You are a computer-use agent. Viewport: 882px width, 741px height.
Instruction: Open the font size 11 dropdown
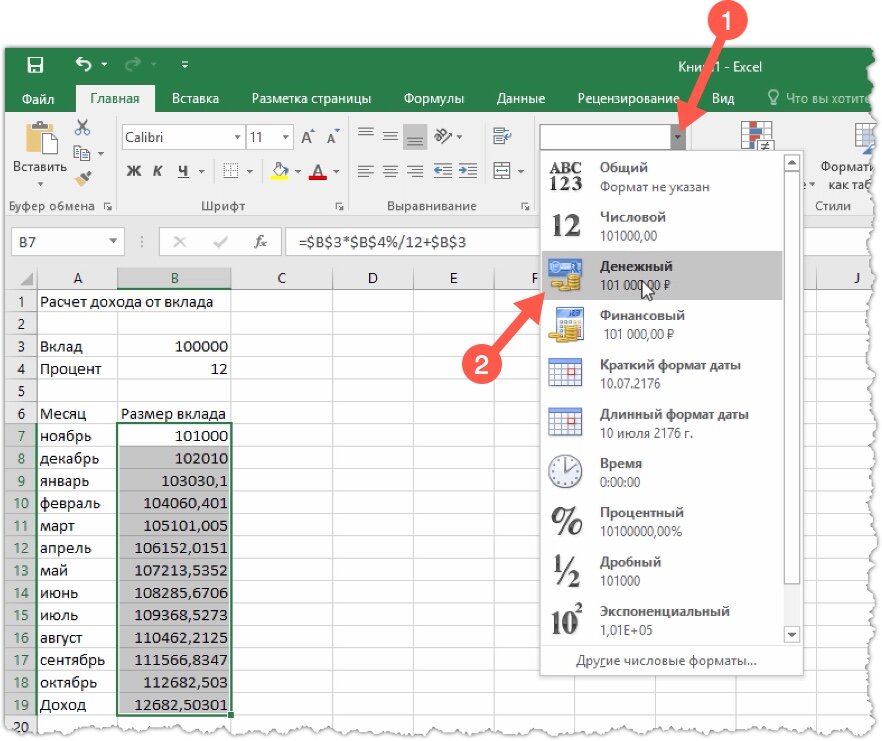point(286,137)
